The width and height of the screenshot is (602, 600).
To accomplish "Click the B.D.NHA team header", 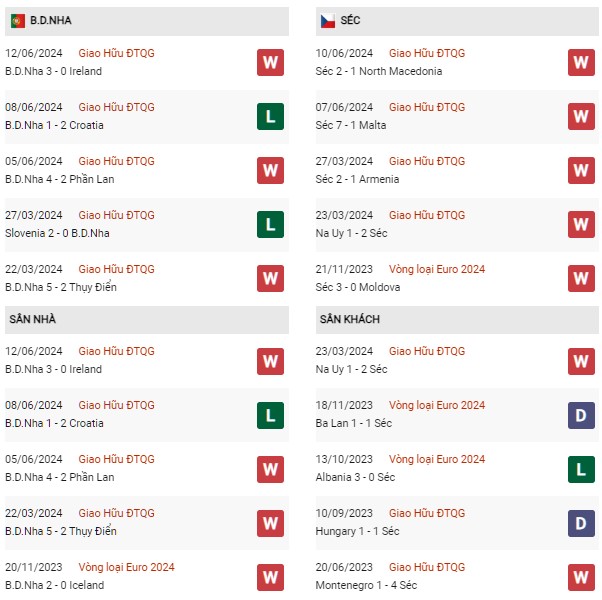I will [147, 21].
